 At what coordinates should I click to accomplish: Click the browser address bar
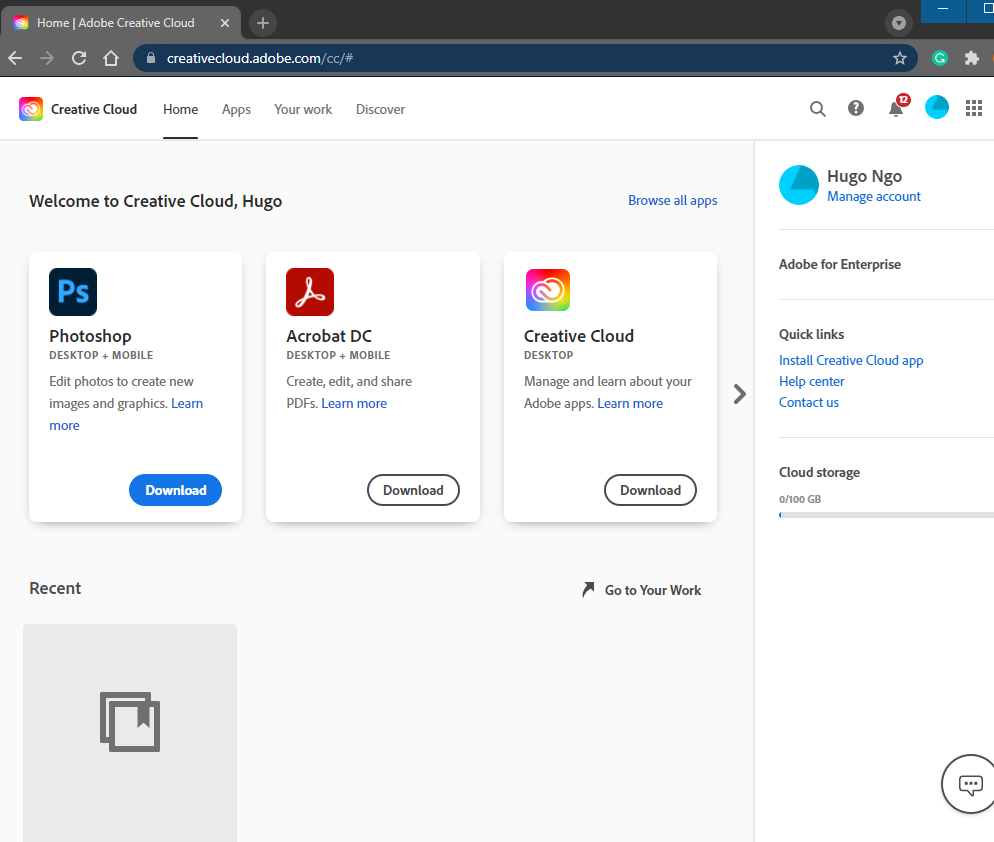click(x=520, y=58)
